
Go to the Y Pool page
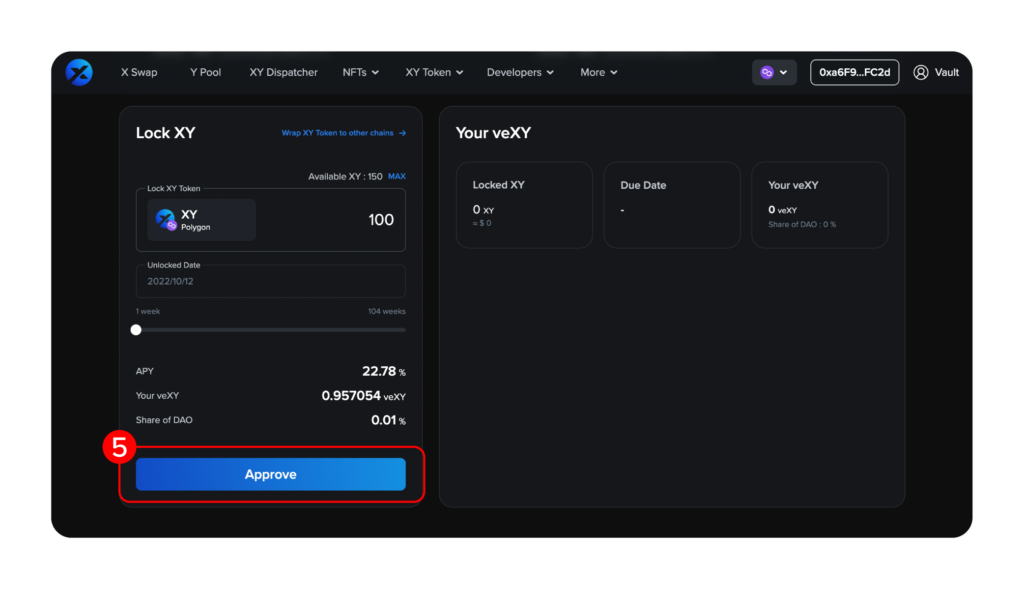(x=205, y=72)
